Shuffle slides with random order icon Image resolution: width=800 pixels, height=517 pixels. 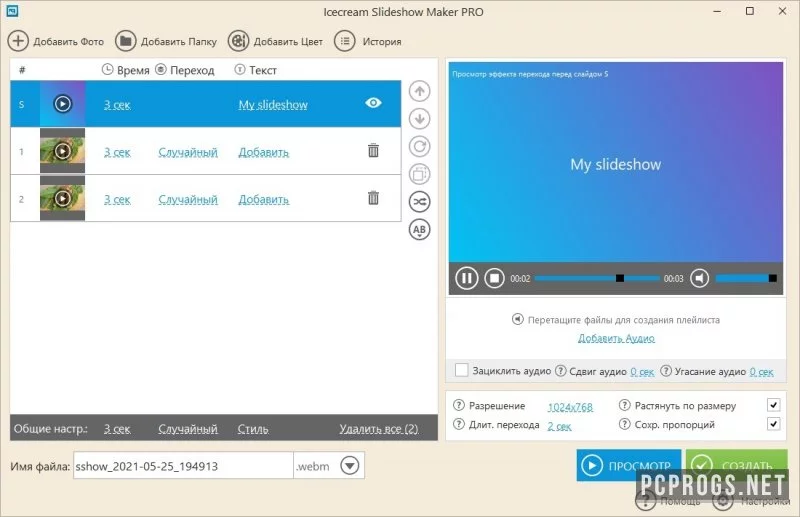[x=419, y=202]
